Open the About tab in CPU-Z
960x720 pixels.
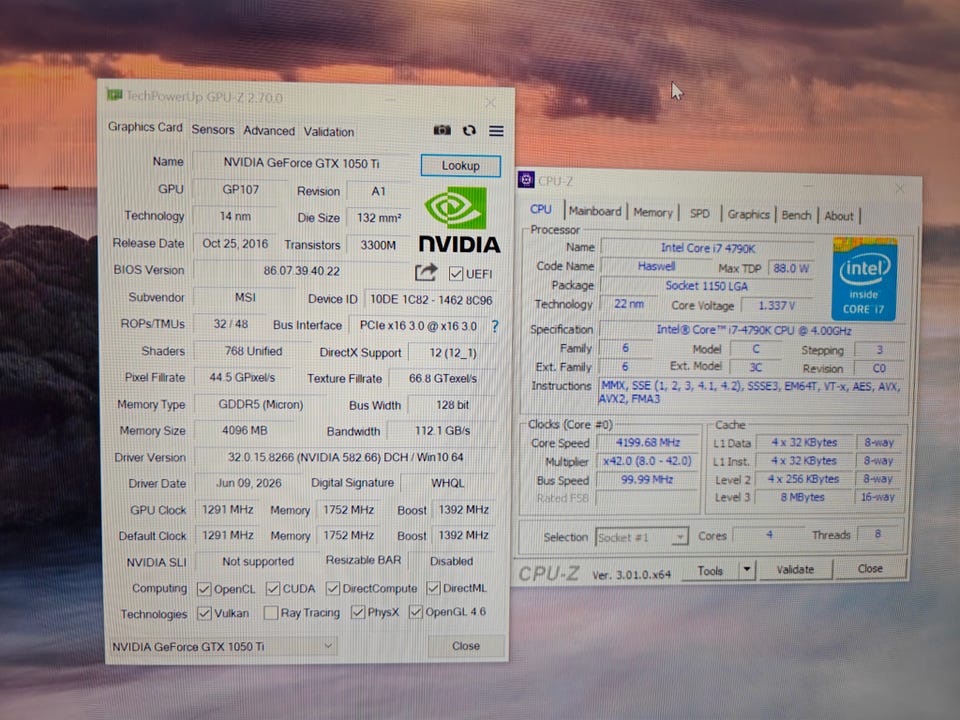click(838, 216)
